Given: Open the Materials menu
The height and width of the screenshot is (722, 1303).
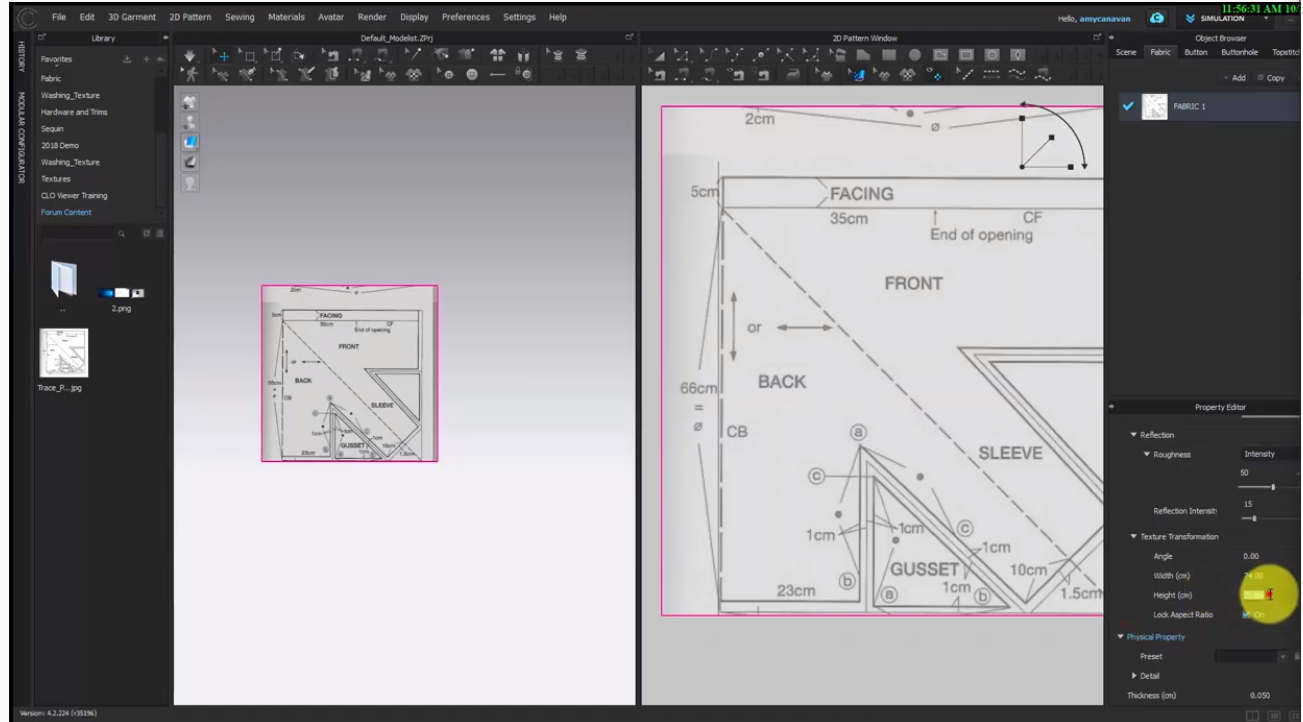Looking at the screenshot, I should 286,17.
